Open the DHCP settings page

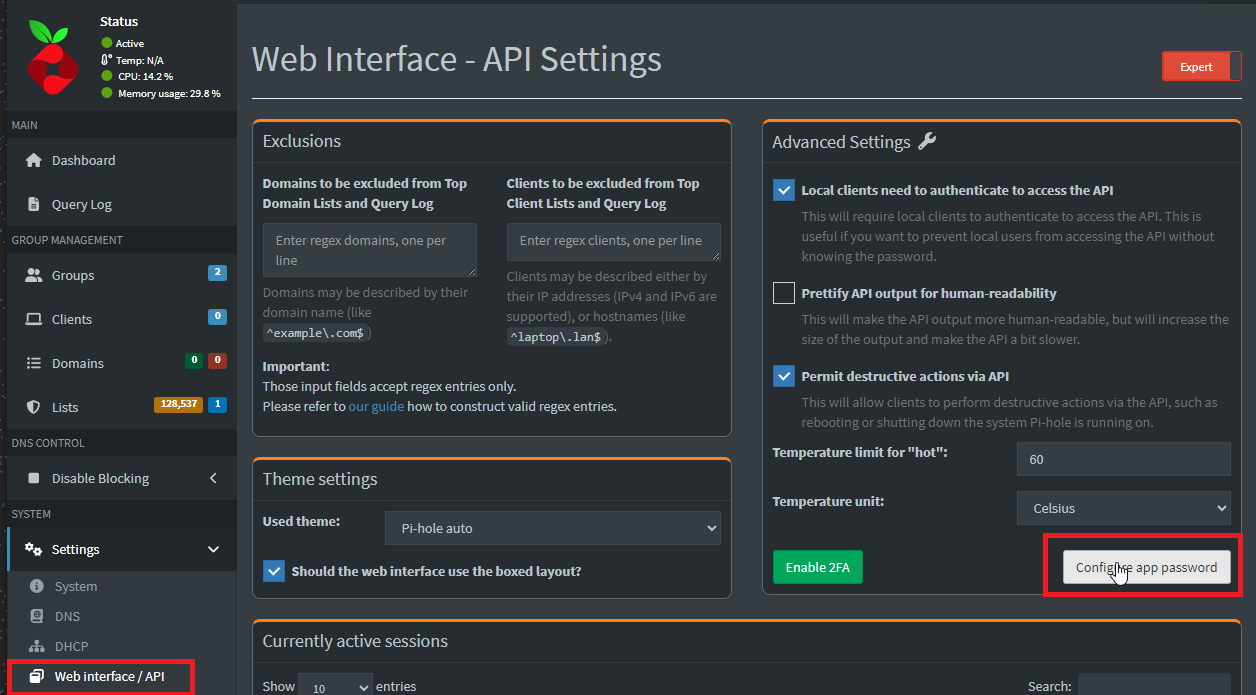pos(71,646)
